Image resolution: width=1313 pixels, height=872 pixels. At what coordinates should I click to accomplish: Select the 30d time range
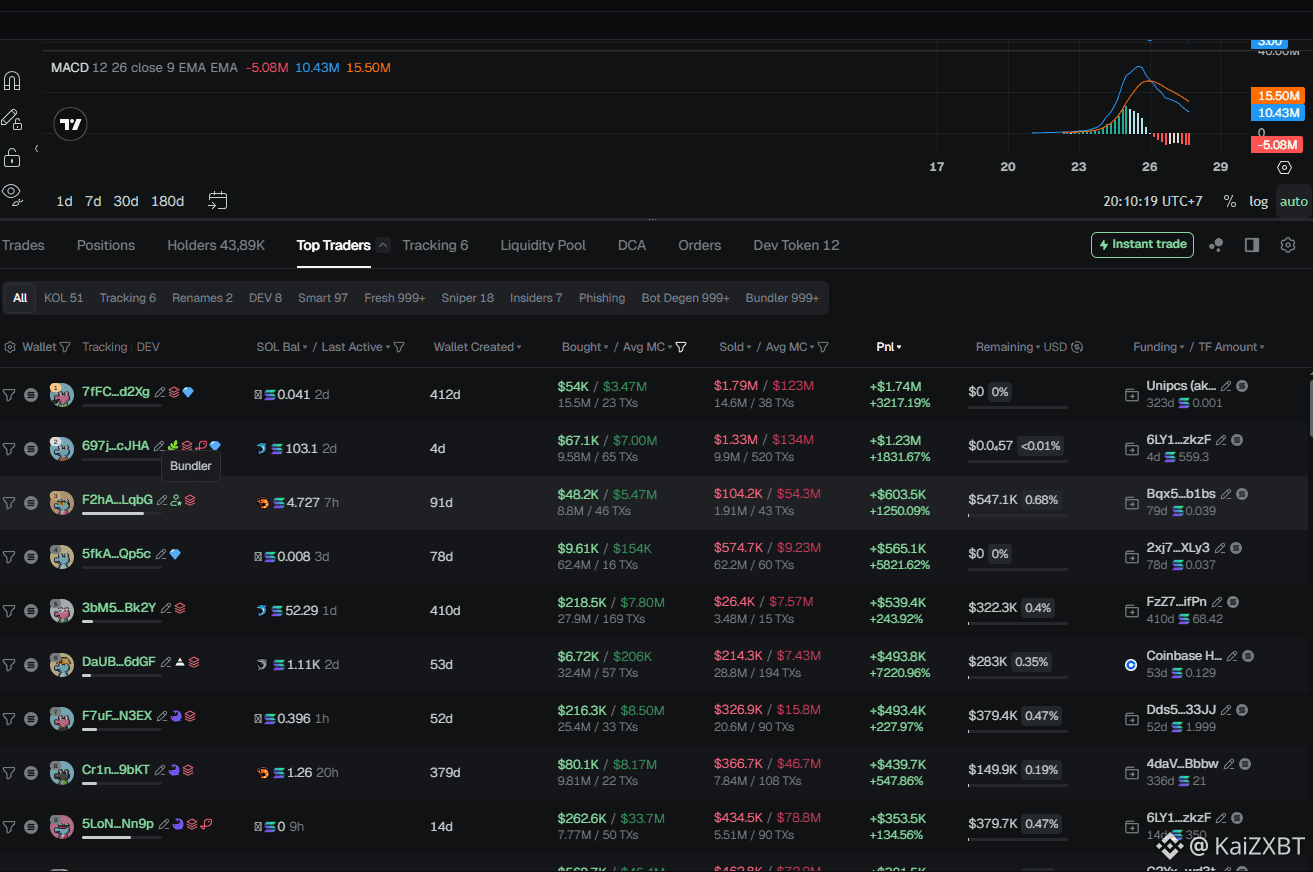(x=126, y=201)
